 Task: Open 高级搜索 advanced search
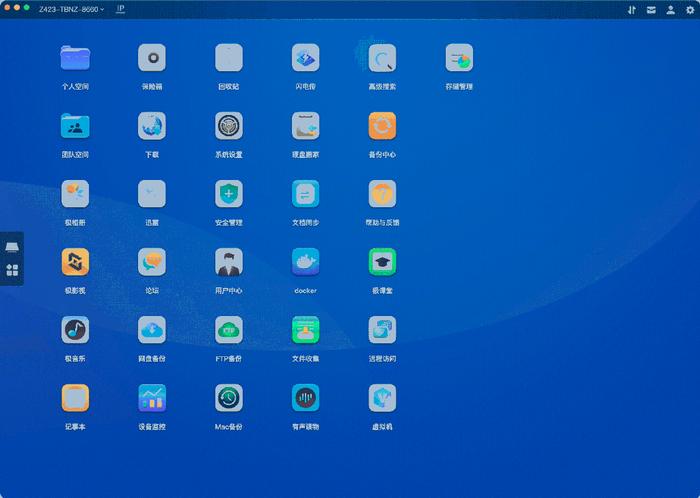coord(382,58)
